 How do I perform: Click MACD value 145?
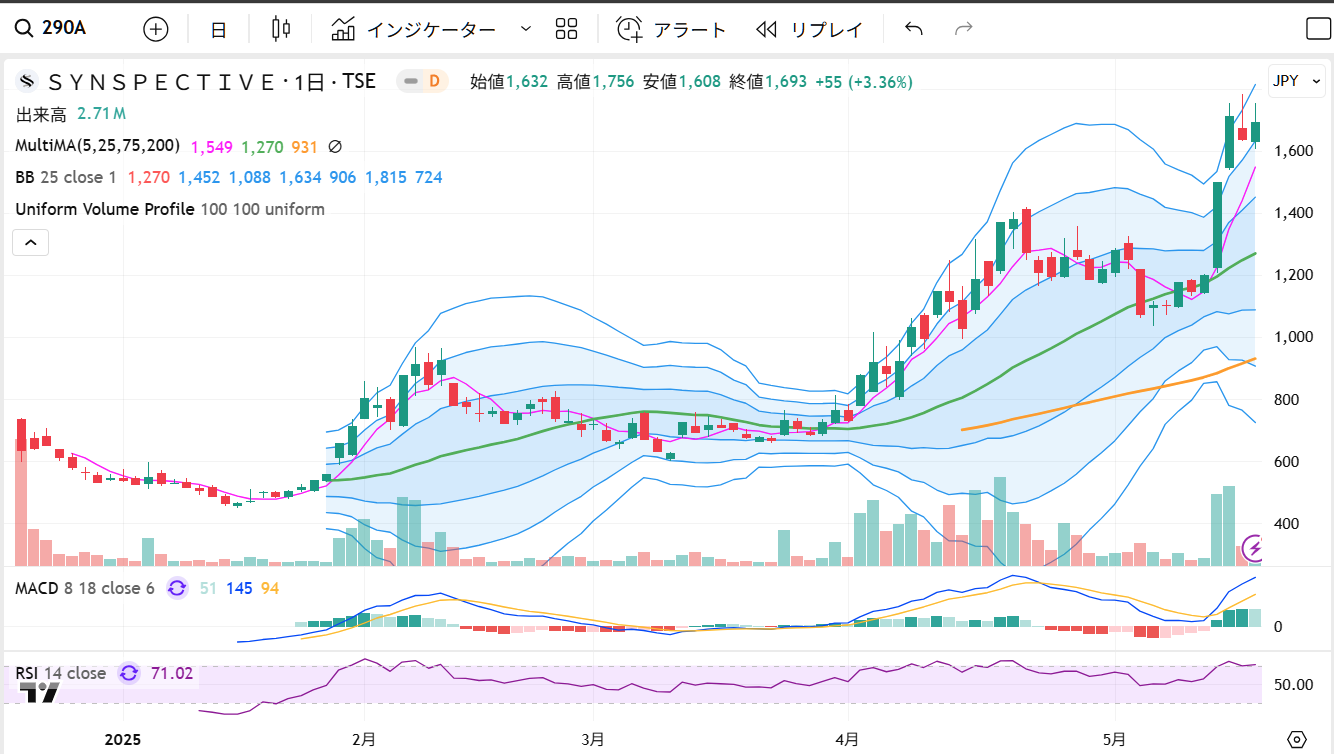239,588
